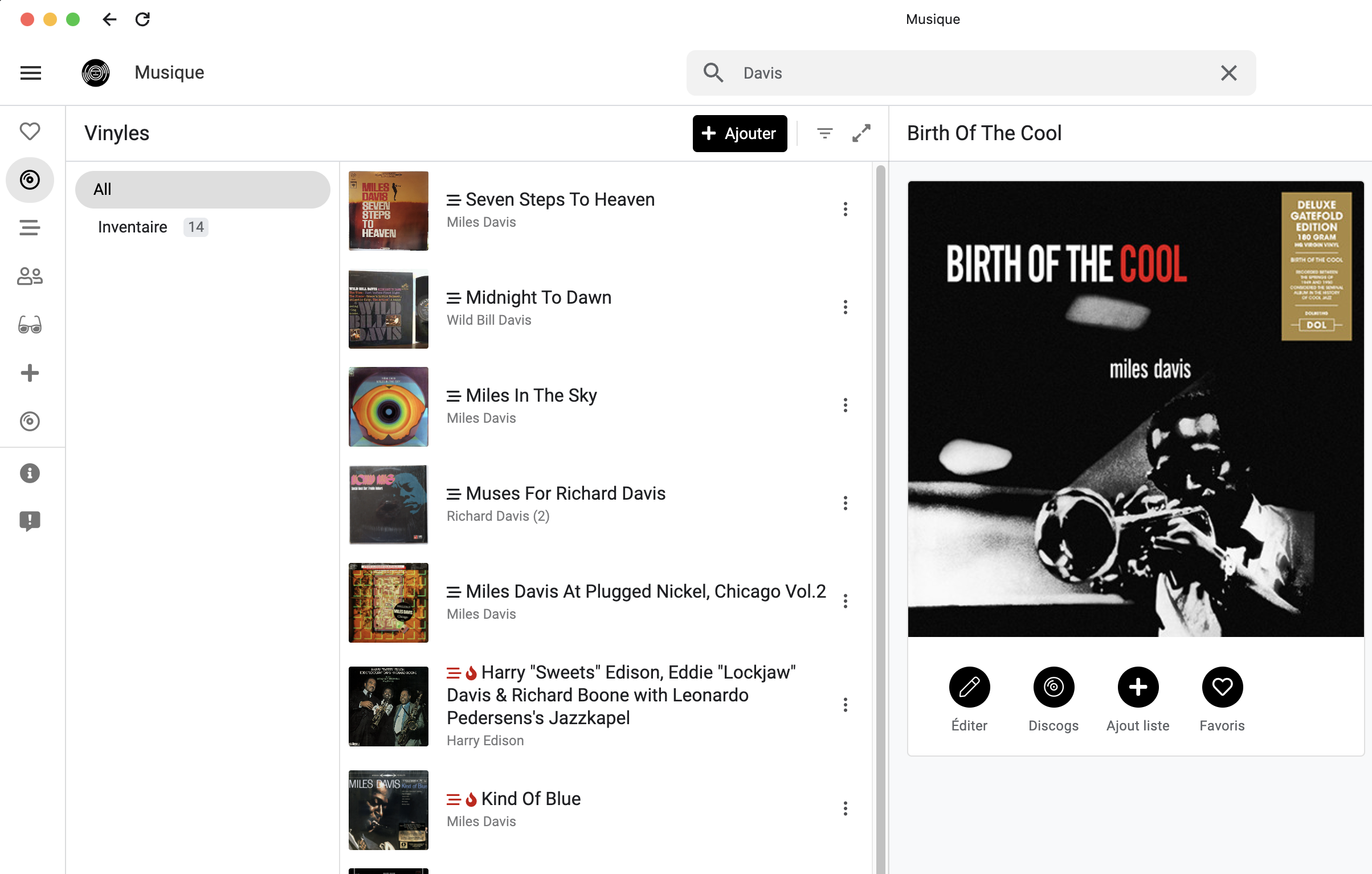Select the lists icon in the sidebar
Image resolution: width=1372 pixels, height=874 pixels.
(30, 228)
